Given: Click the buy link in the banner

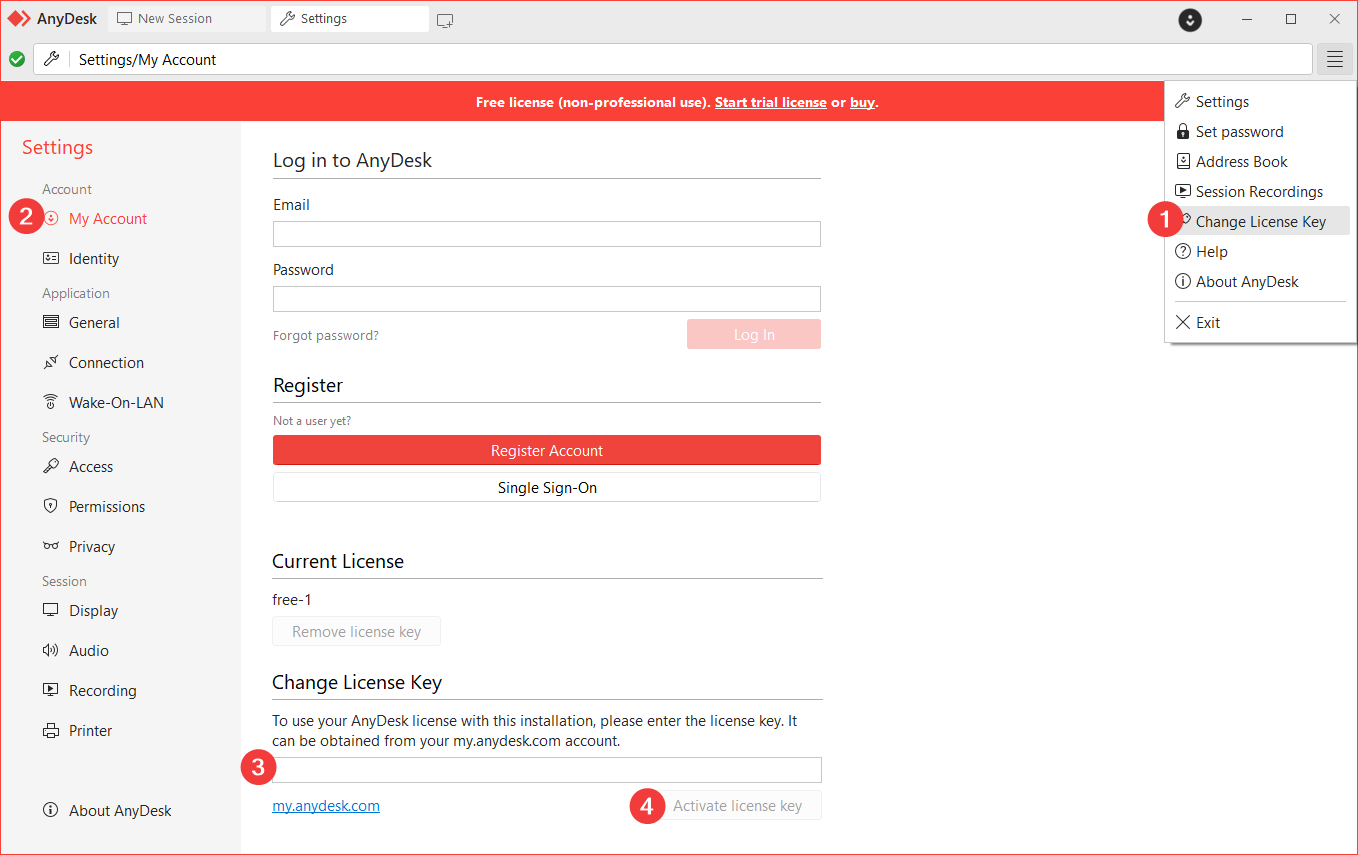Looking at the screenshot, I should coord(862,102).
